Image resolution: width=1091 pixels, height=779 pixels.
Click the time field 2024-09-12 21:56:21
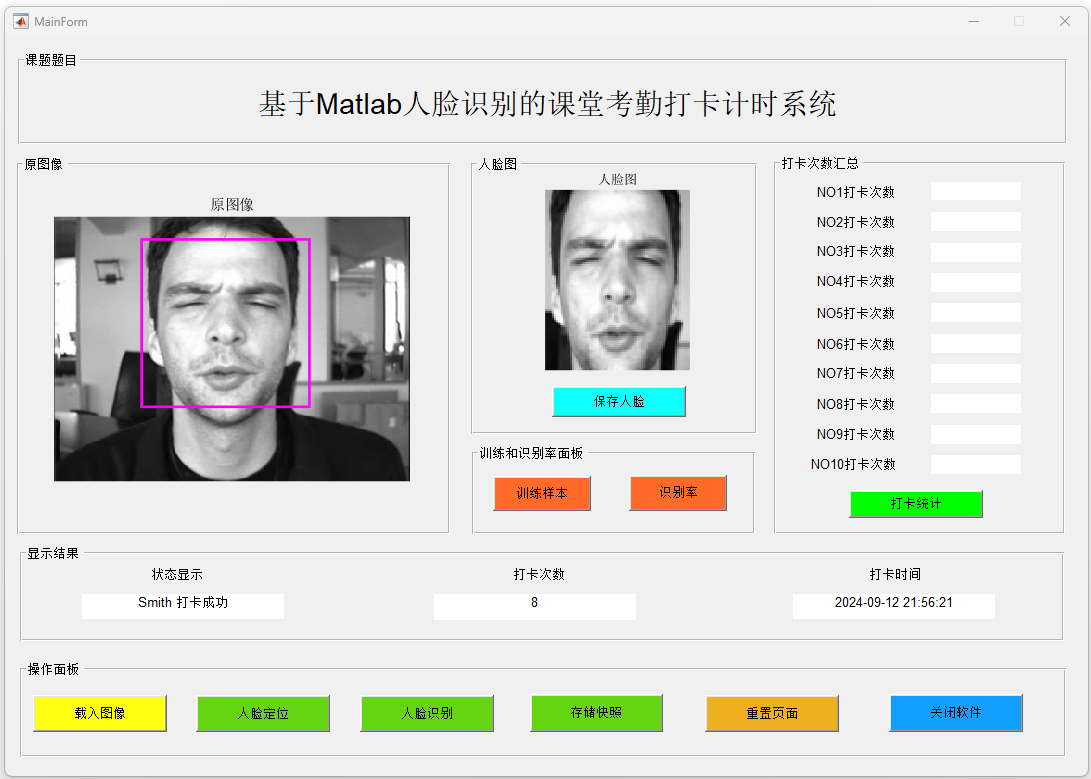click(x=893, y=606)
